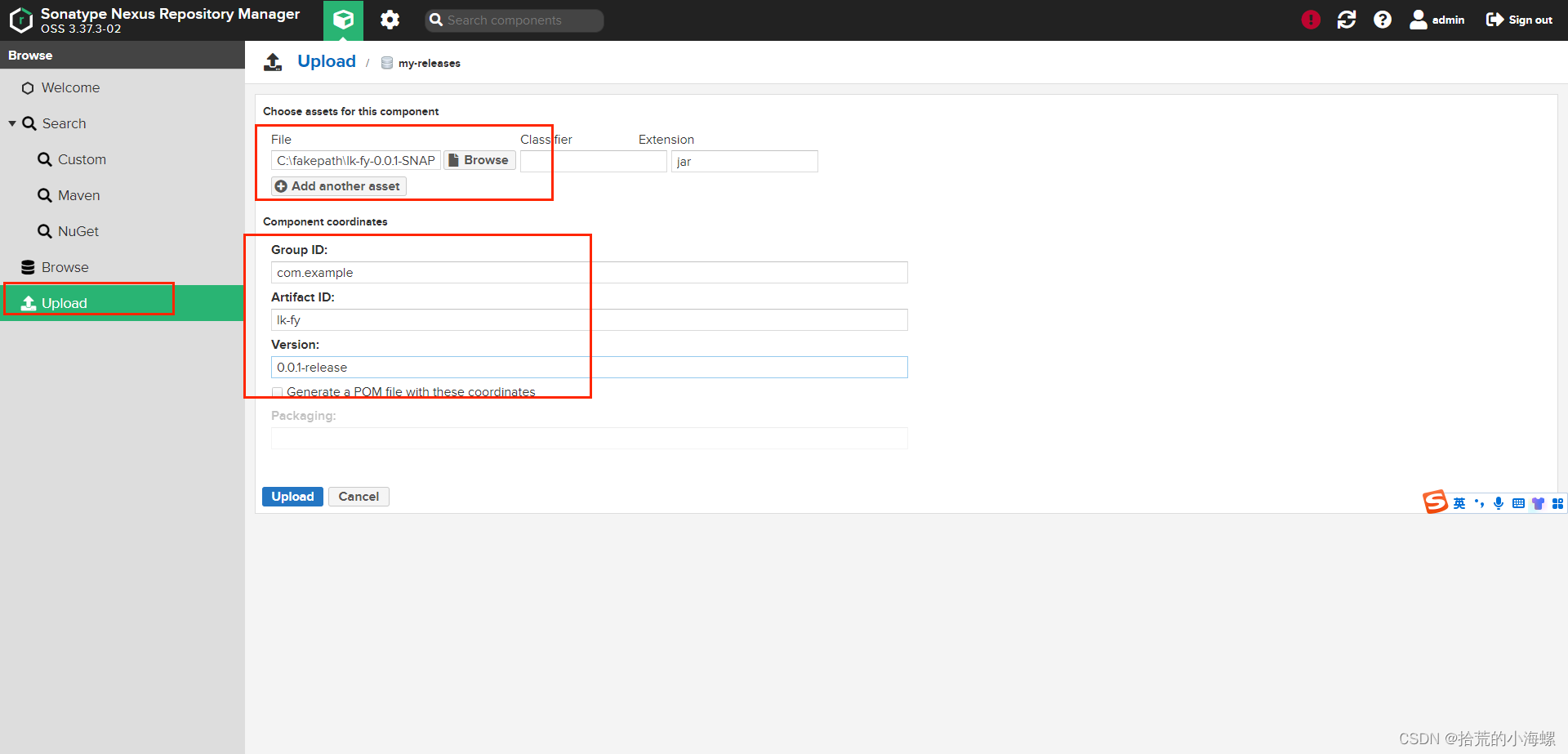Click the Artifact ID field
This screenshot has height=754, width=1568.
(x=590, y=319)
